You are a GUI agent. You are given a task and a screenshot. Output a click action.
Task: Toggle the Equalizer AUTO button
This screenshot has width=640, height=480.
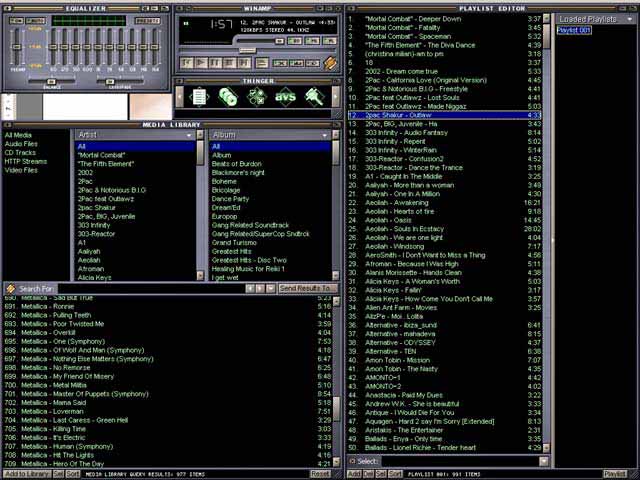(36, 20)
